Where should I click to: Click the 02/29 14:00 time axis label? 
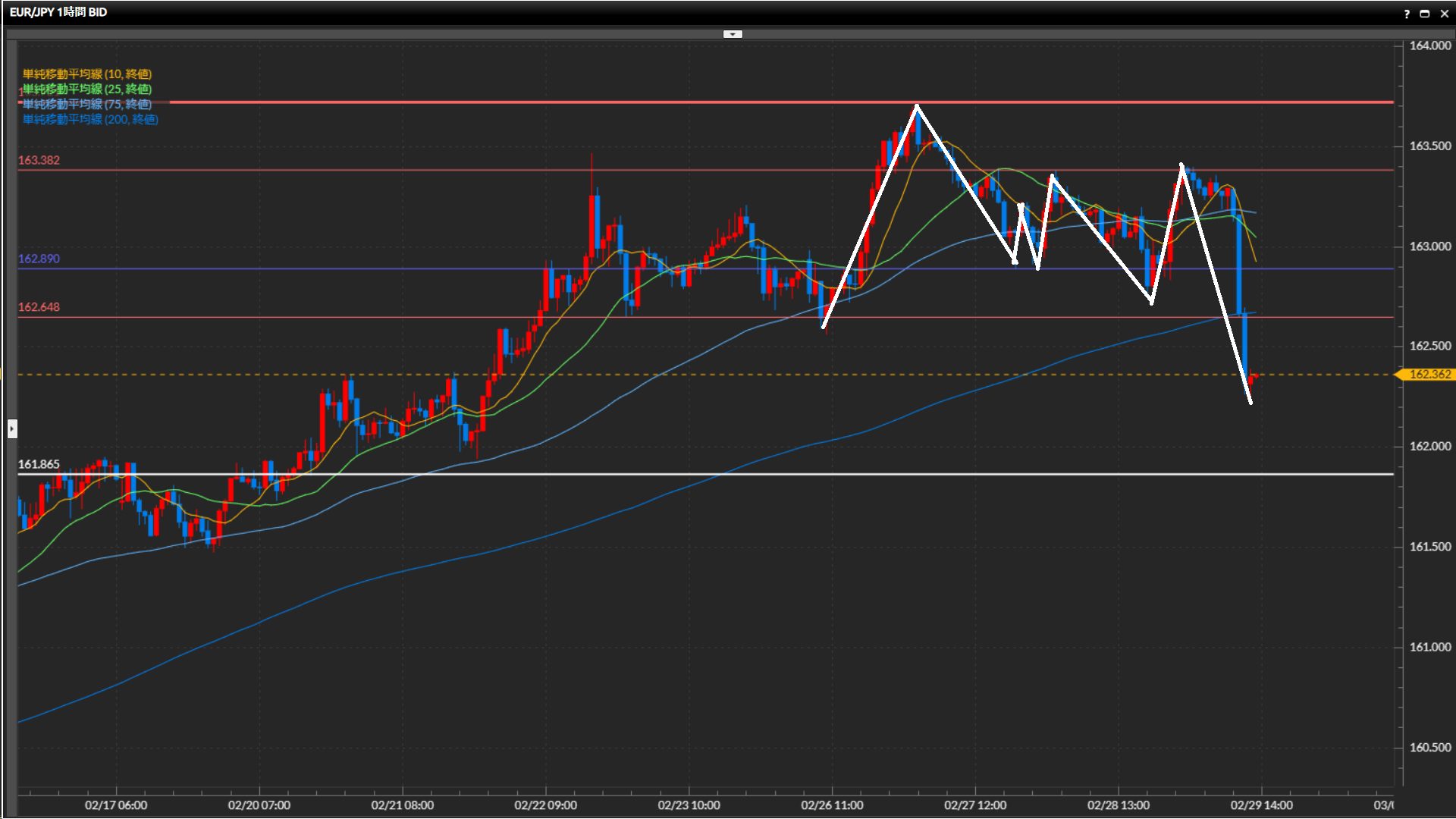point(1261,805)
